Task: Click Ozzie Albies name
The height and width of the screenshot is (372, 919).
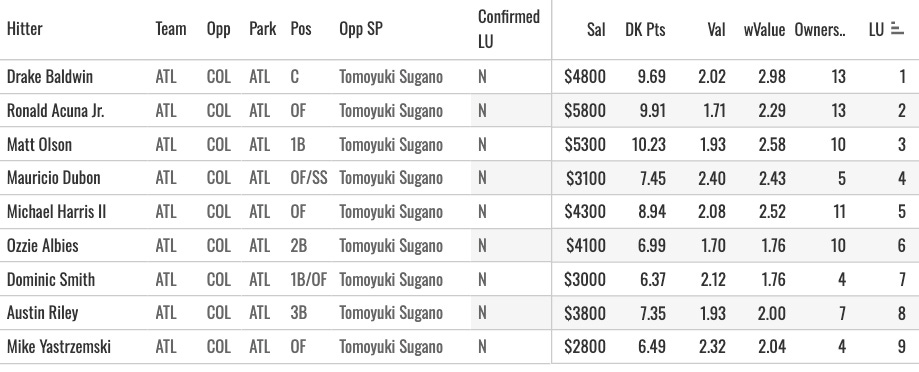Action: tap(42, 245)
